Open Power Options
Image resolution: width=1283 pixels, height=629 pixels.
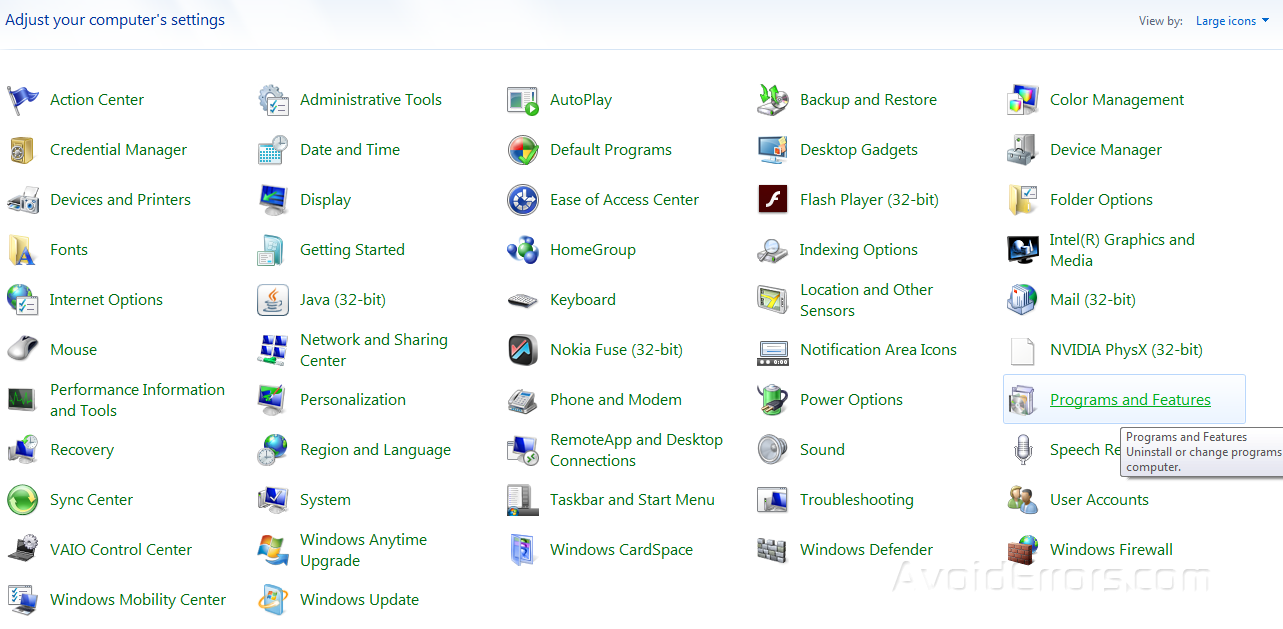click(849, 399)
